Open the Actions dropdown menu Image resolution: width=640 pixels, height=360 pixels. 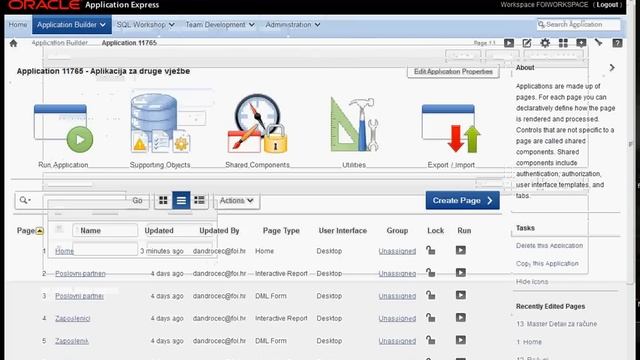237,200
